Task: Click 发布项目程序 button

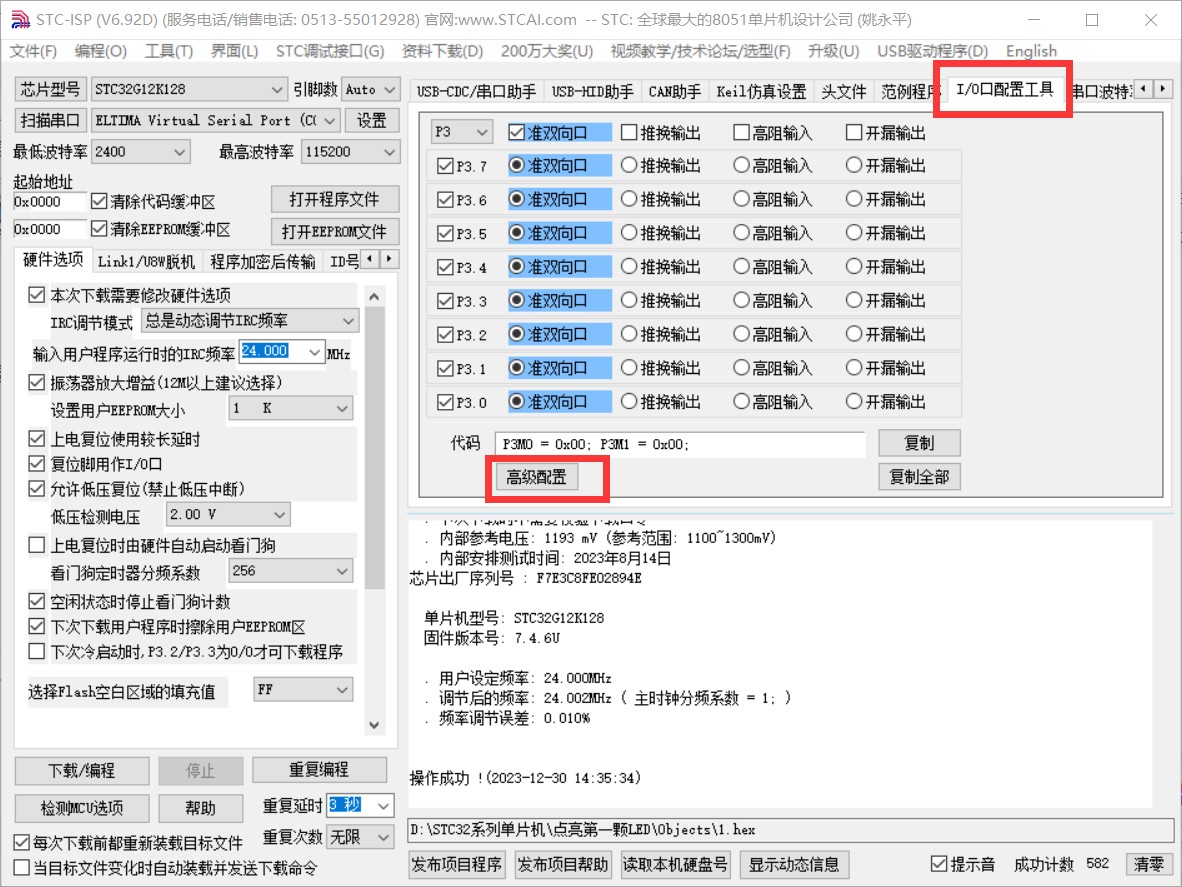Action: click(x=457, y=864)
